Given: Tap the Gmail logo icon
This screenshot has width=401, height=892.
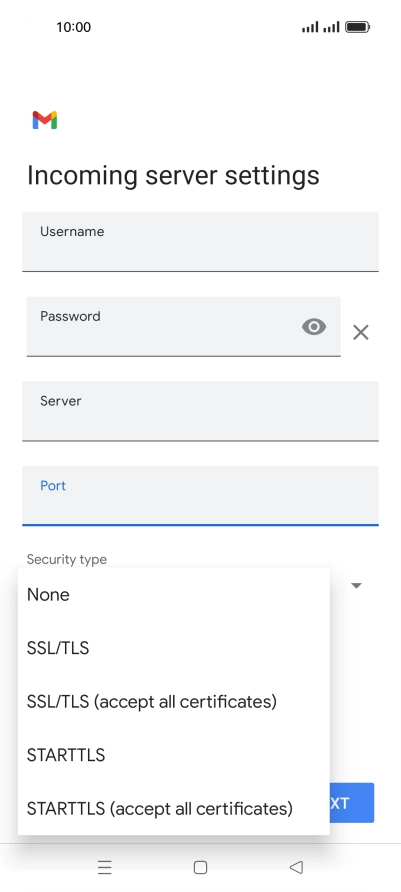Looking at the screenshot, I should [45, 120].
